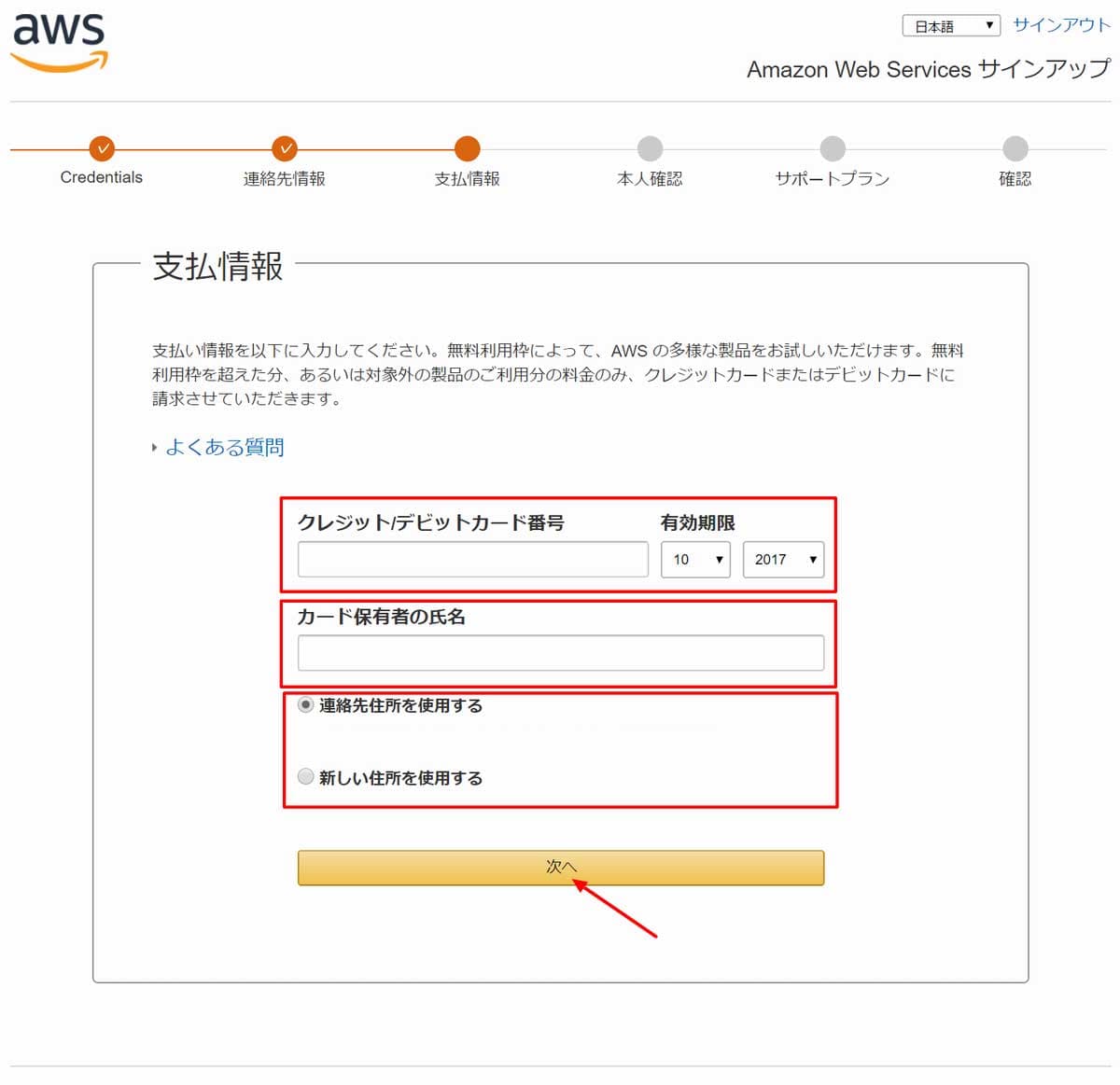Click the completed Credentials checkmark circle

point(102,149)
